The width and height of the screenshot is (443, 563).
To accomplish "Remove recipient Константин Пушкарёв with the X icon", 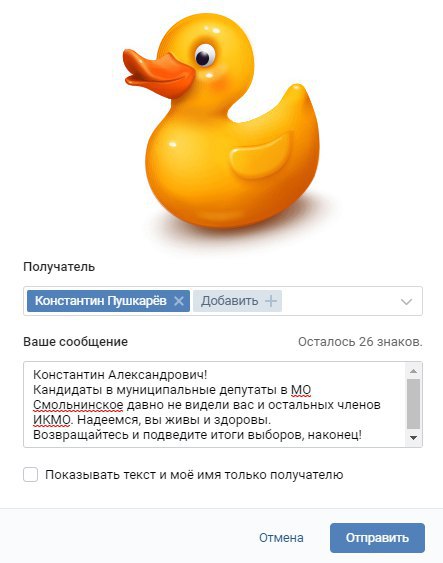I will point(179,301).
